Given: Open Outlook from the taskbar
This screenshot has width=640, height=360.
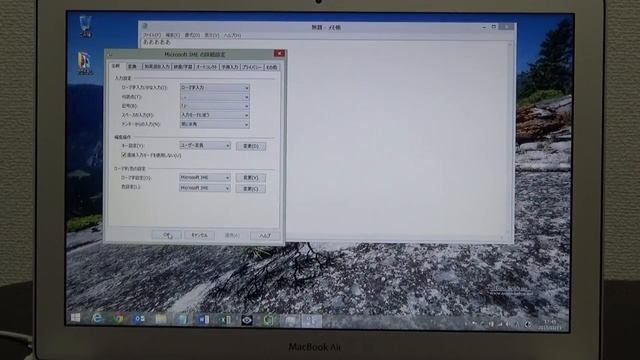Looking at the screenshot, I should click(140, 319).
